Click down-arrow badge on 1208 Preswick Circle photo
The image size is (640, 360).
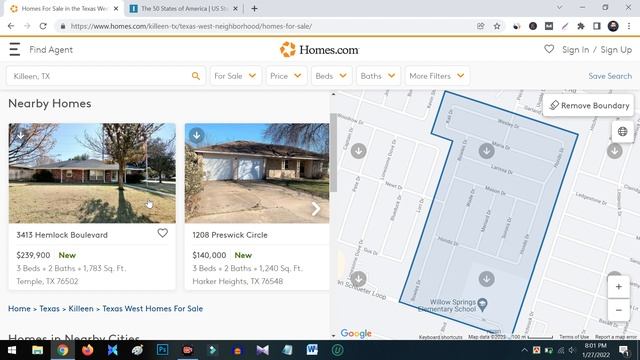(197, 135)
